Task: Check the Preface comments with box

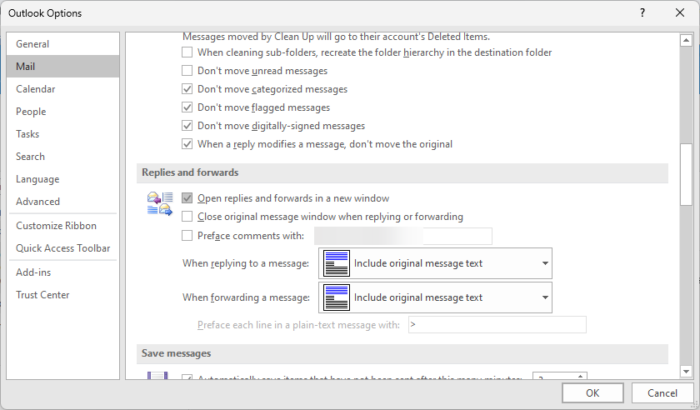Action: pos(187,235)
